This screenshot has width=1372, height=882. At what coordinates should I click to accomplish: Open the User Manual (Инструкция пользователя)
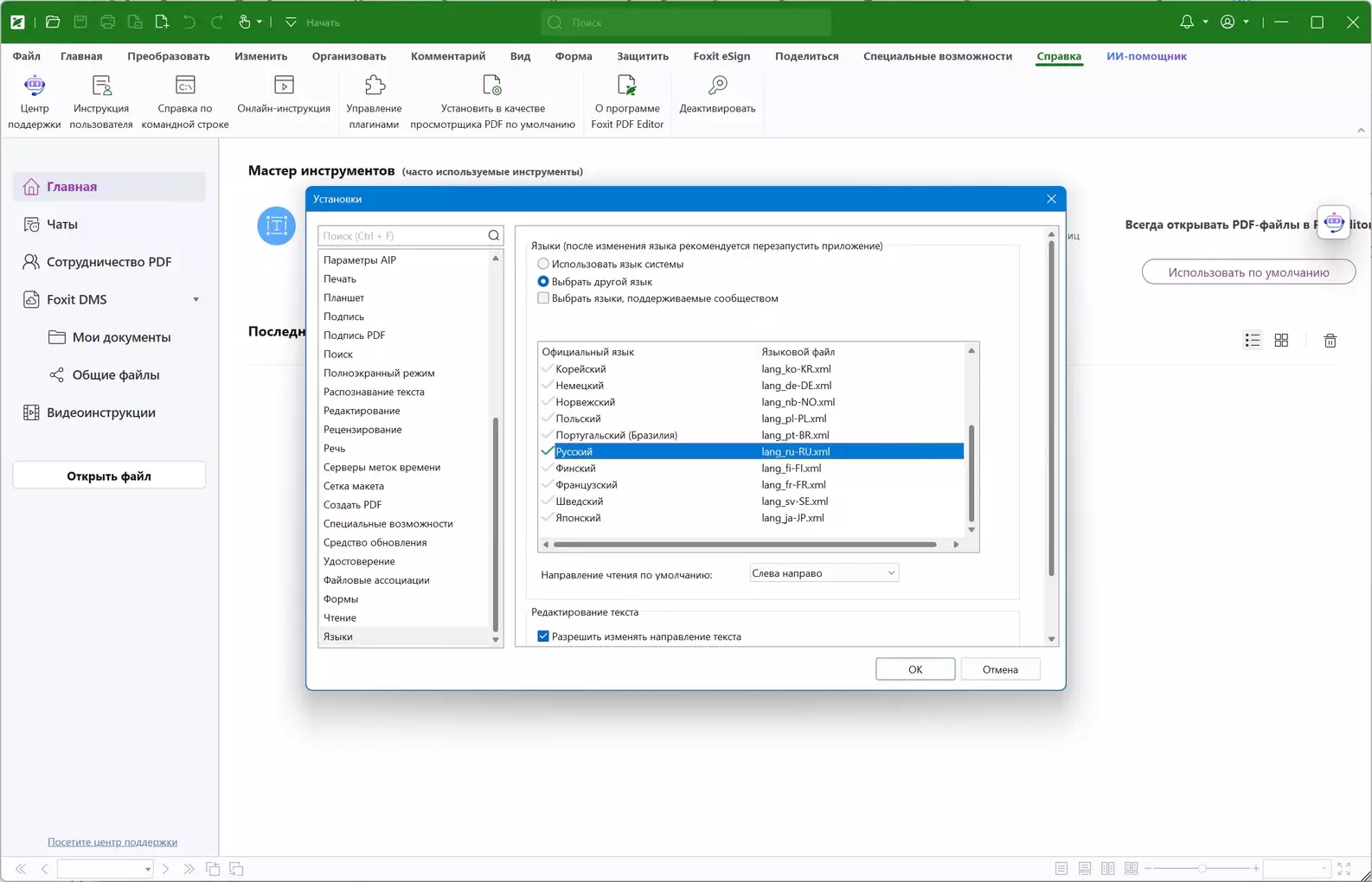(101, 86)
